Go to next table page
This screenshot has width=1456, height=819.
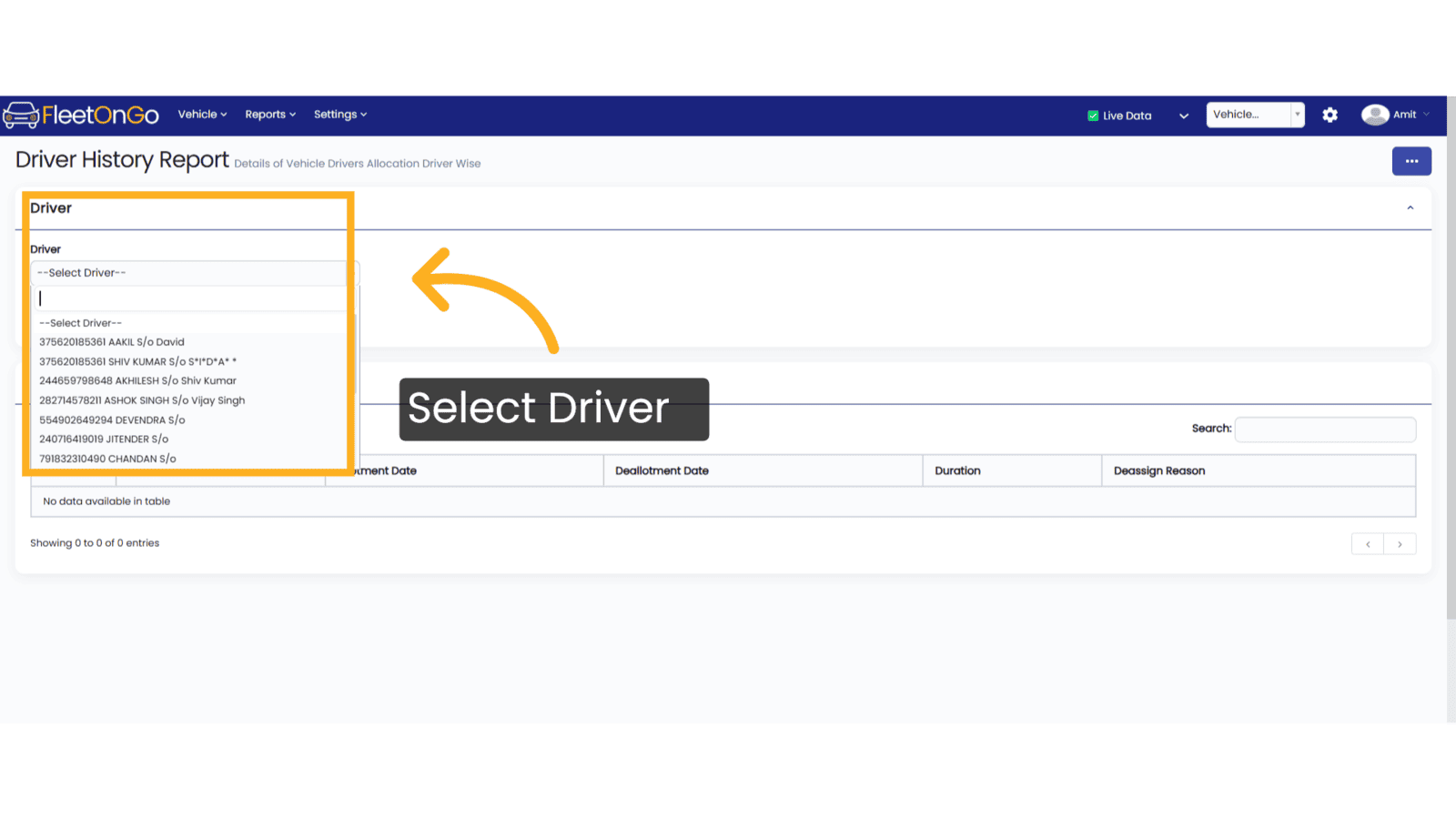tap(1400, 544)
